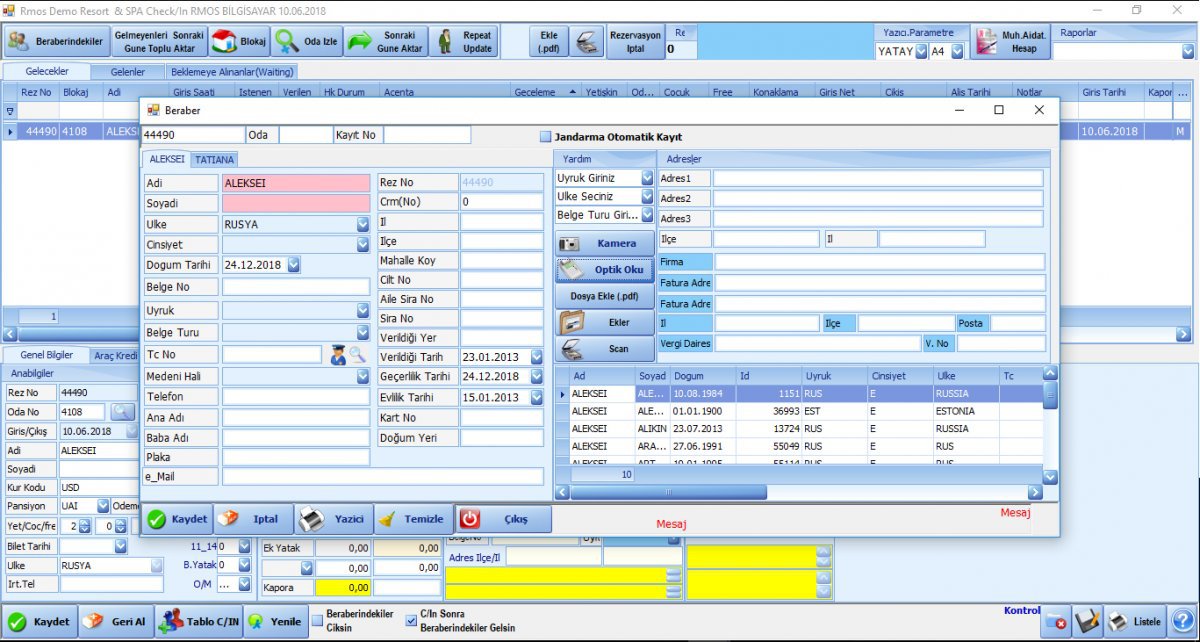
Task: Switch to the TATIANA tab
Action: tap(214, 159)
